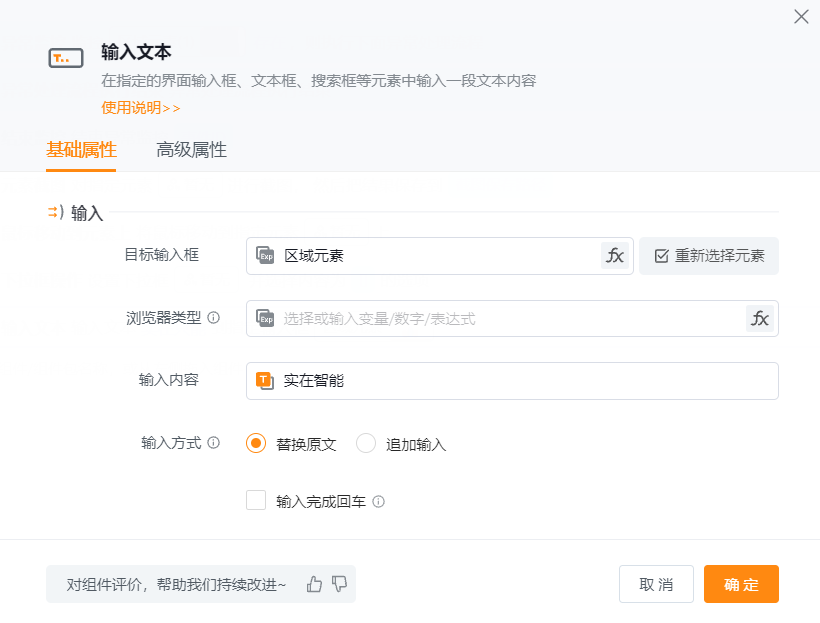Click info icon beside 输入完成回车

click(379, 502)
